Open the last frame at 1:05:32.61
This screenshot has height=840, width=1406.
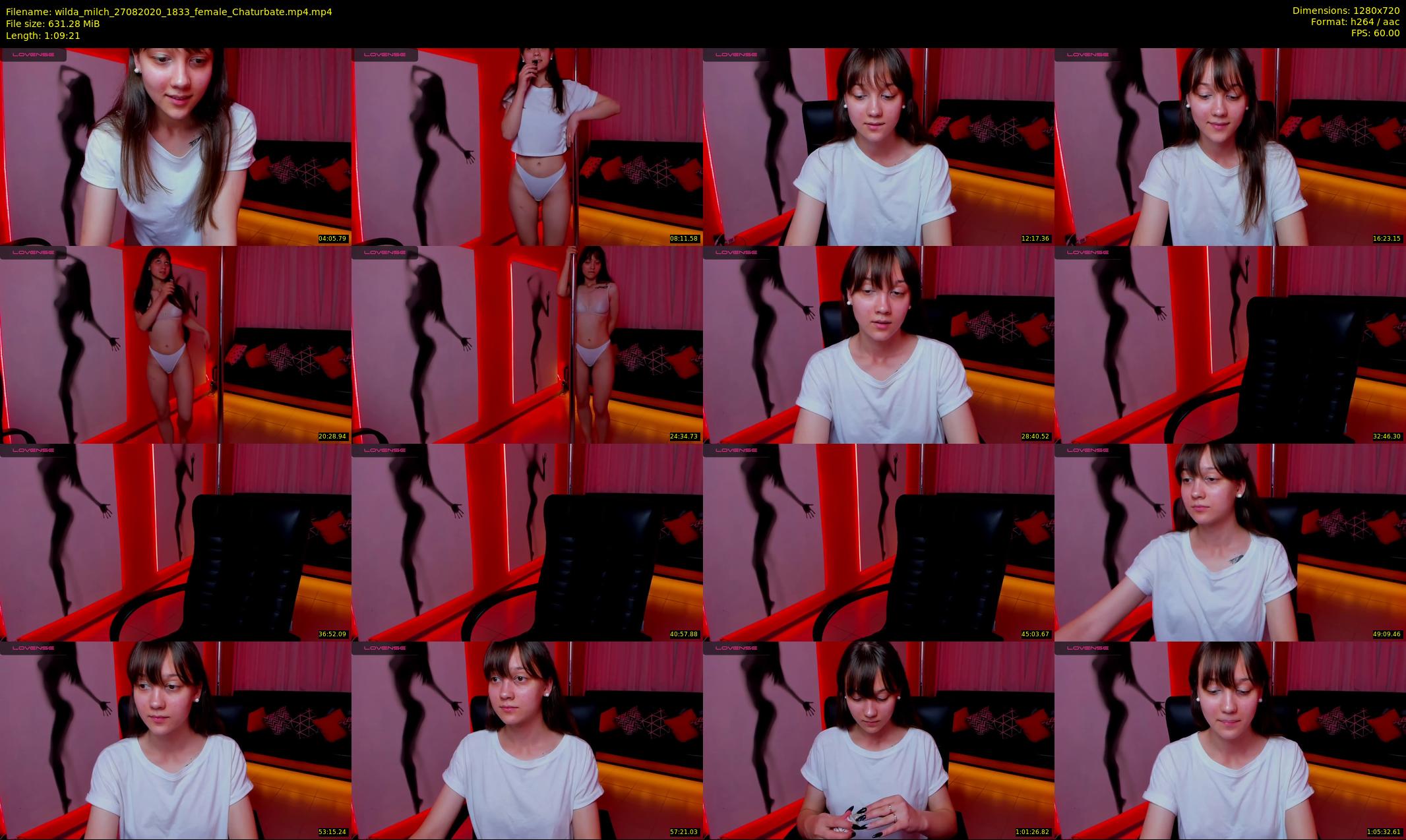tap(1230, 740)
